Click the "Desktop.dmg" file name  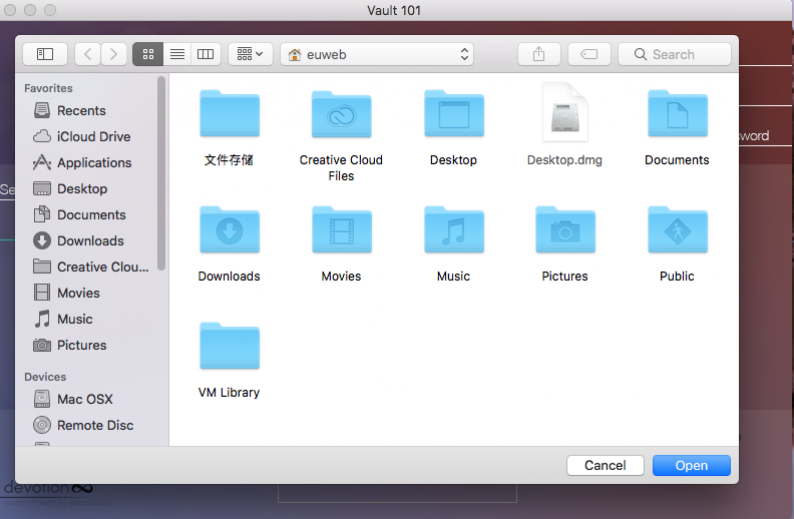pyautogui.click(x=565, y=160)
